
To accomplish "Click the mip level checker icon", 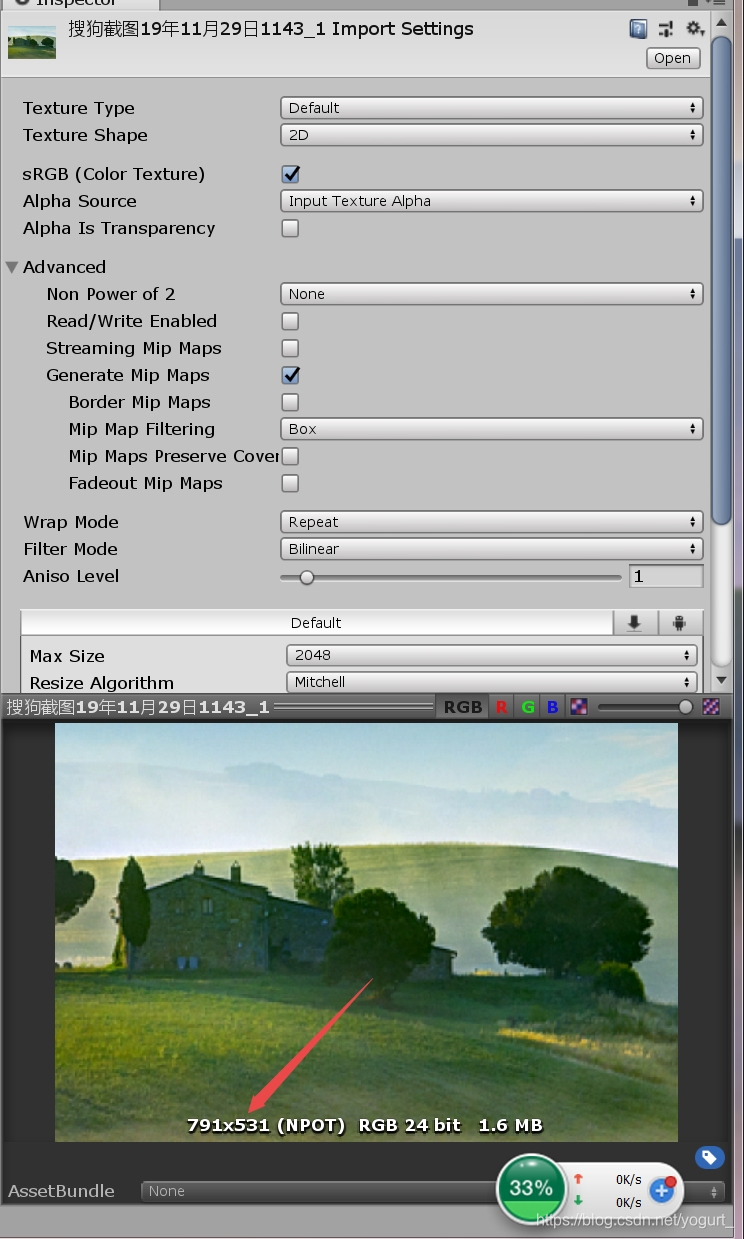I will tap(711, 707).
